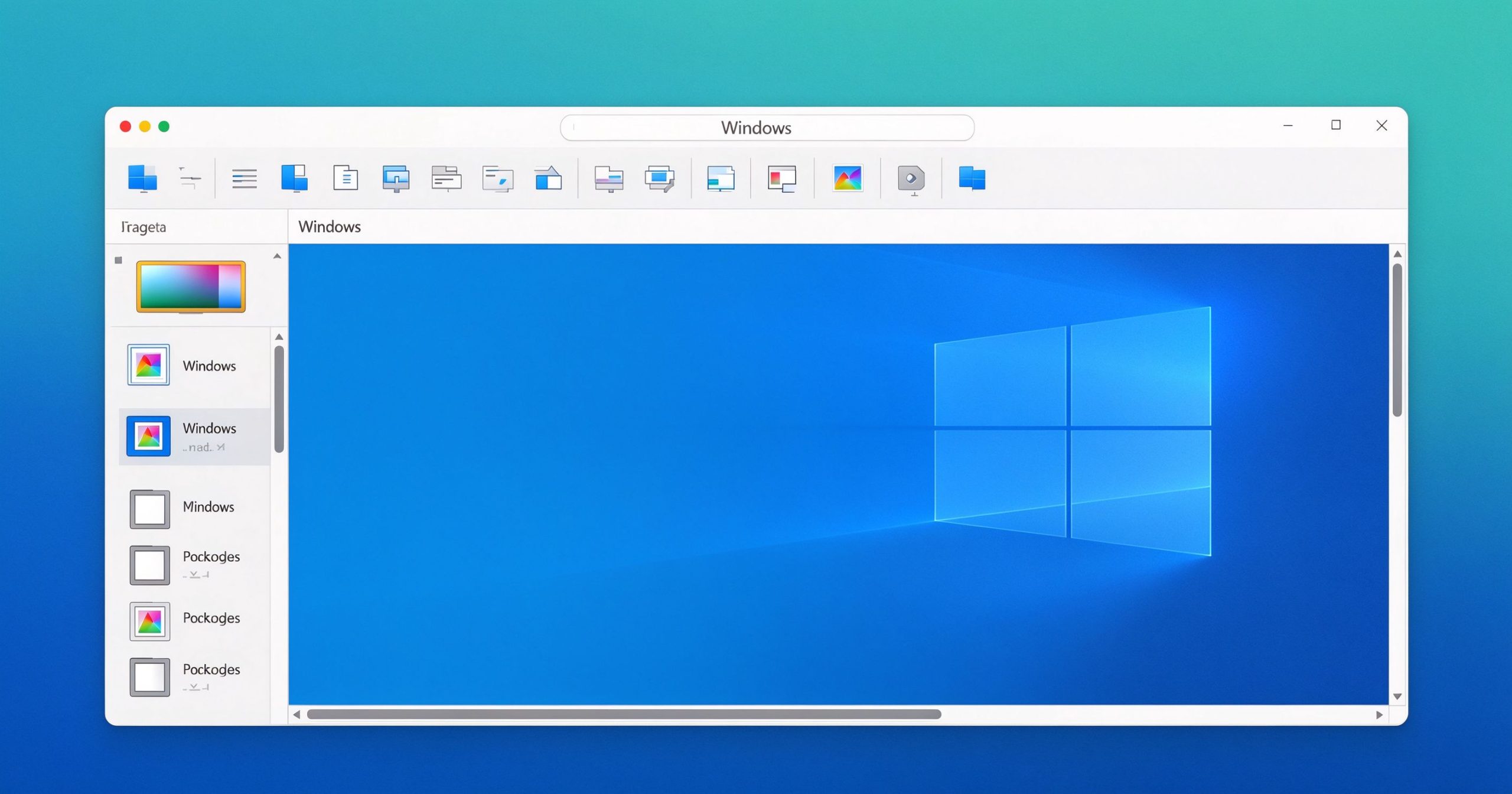Click the blue four-square logo at toolbar start
Image resolution: width=1512 pixels, height=794 pixels.
[x=142, y=178]
